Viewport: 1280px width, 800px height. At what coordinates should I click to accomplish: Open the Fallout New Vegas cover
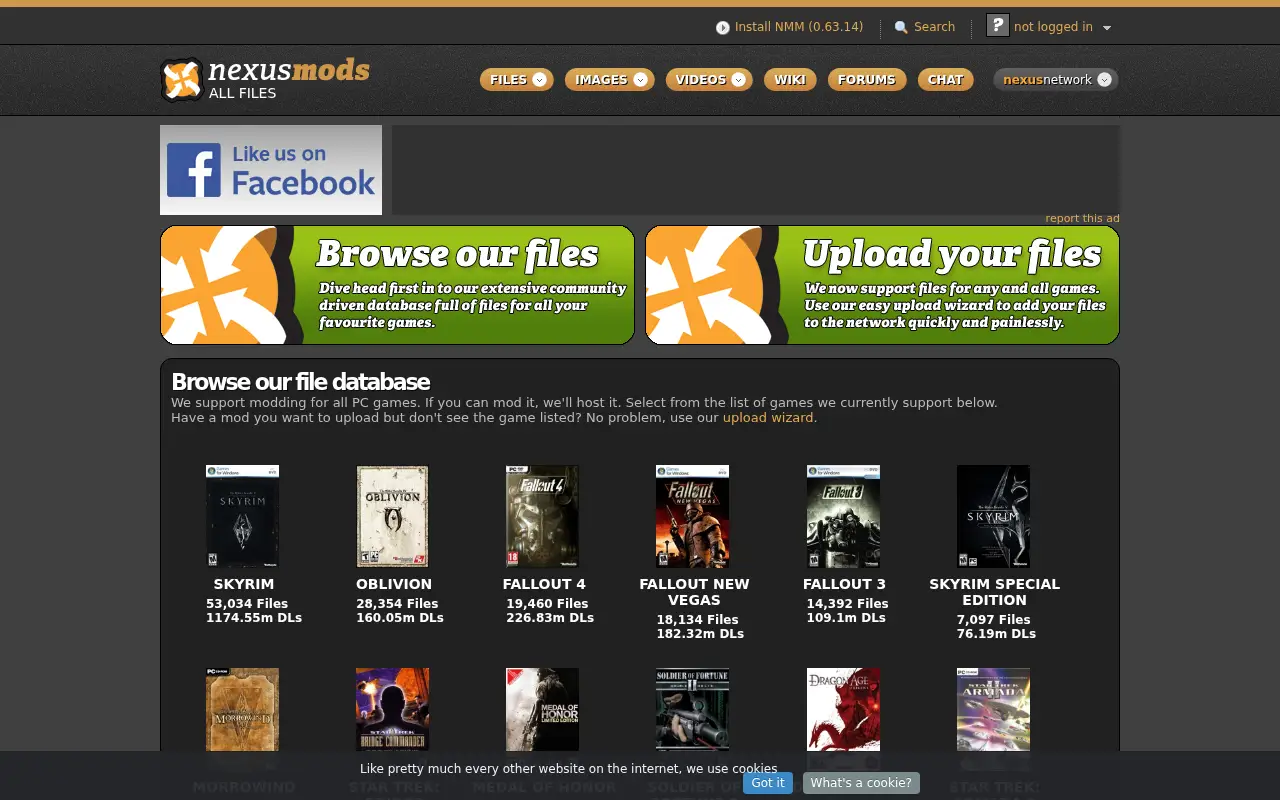[692, 516]
